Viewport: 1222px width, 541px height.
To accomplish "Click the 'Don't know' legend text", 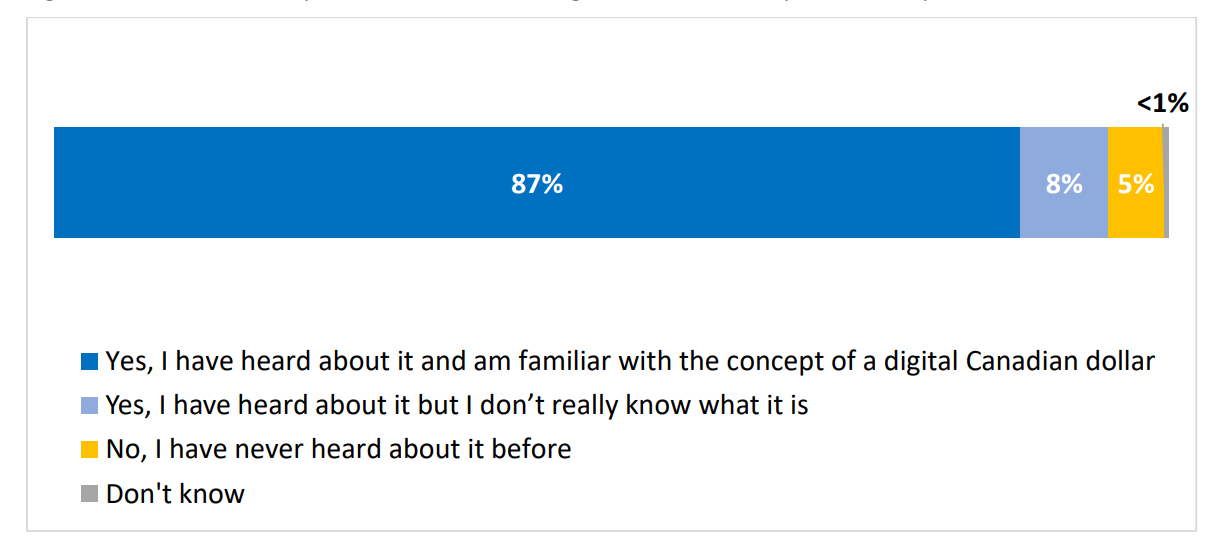I will [x=175, y=493].
